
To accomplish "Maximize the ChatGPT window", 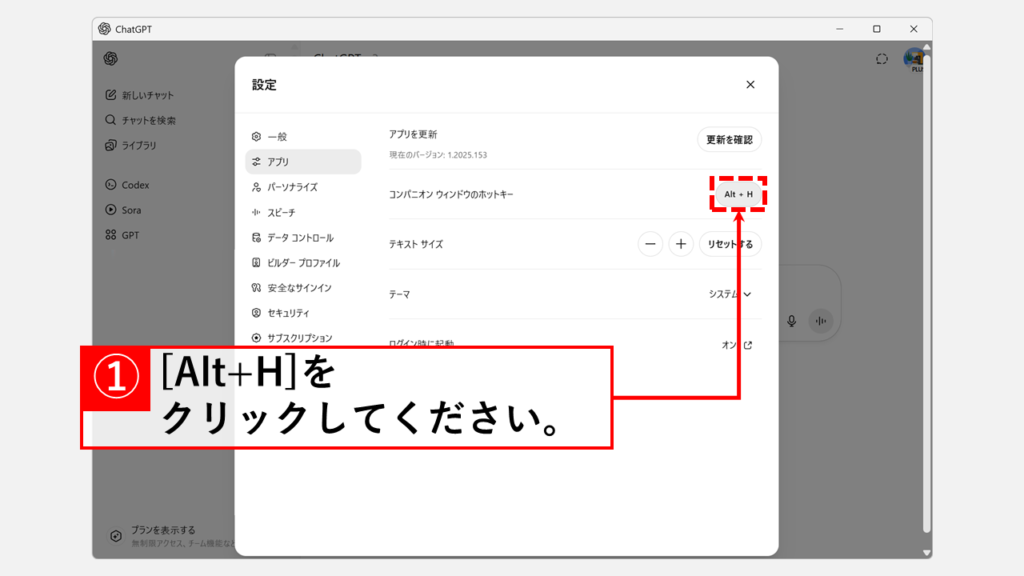I will pyautogui.click(x=876, y=29).
